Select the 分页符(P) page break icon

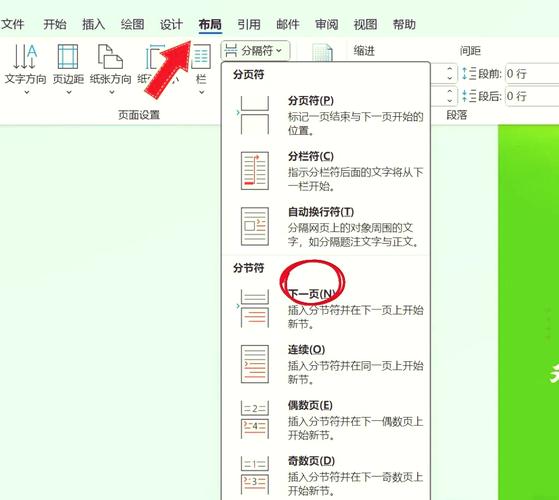[x=255, y=115]
